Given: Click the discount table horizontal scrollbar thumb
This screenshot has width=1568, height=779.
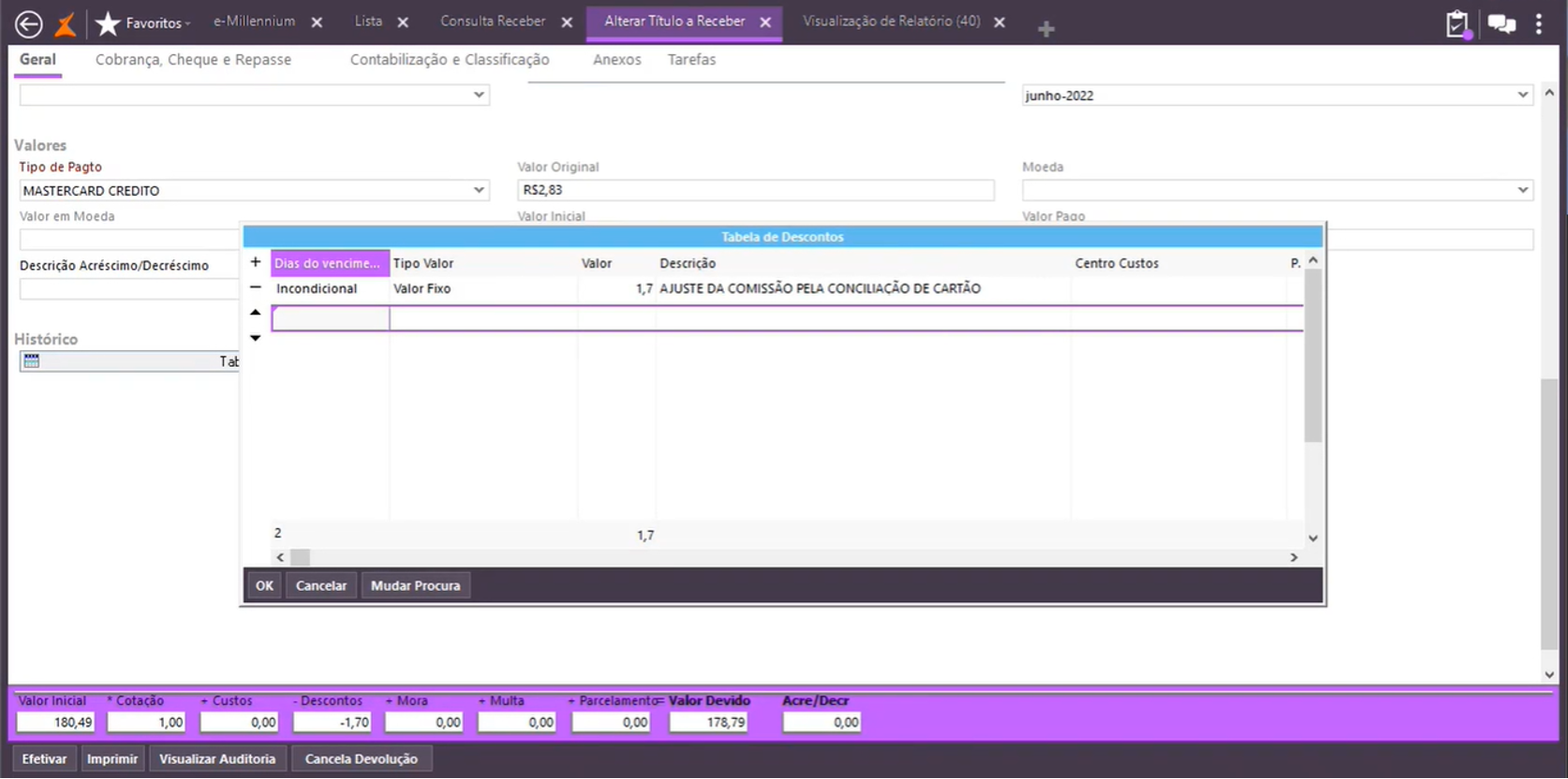Looking at the screenshot, I should coord(300,557).
